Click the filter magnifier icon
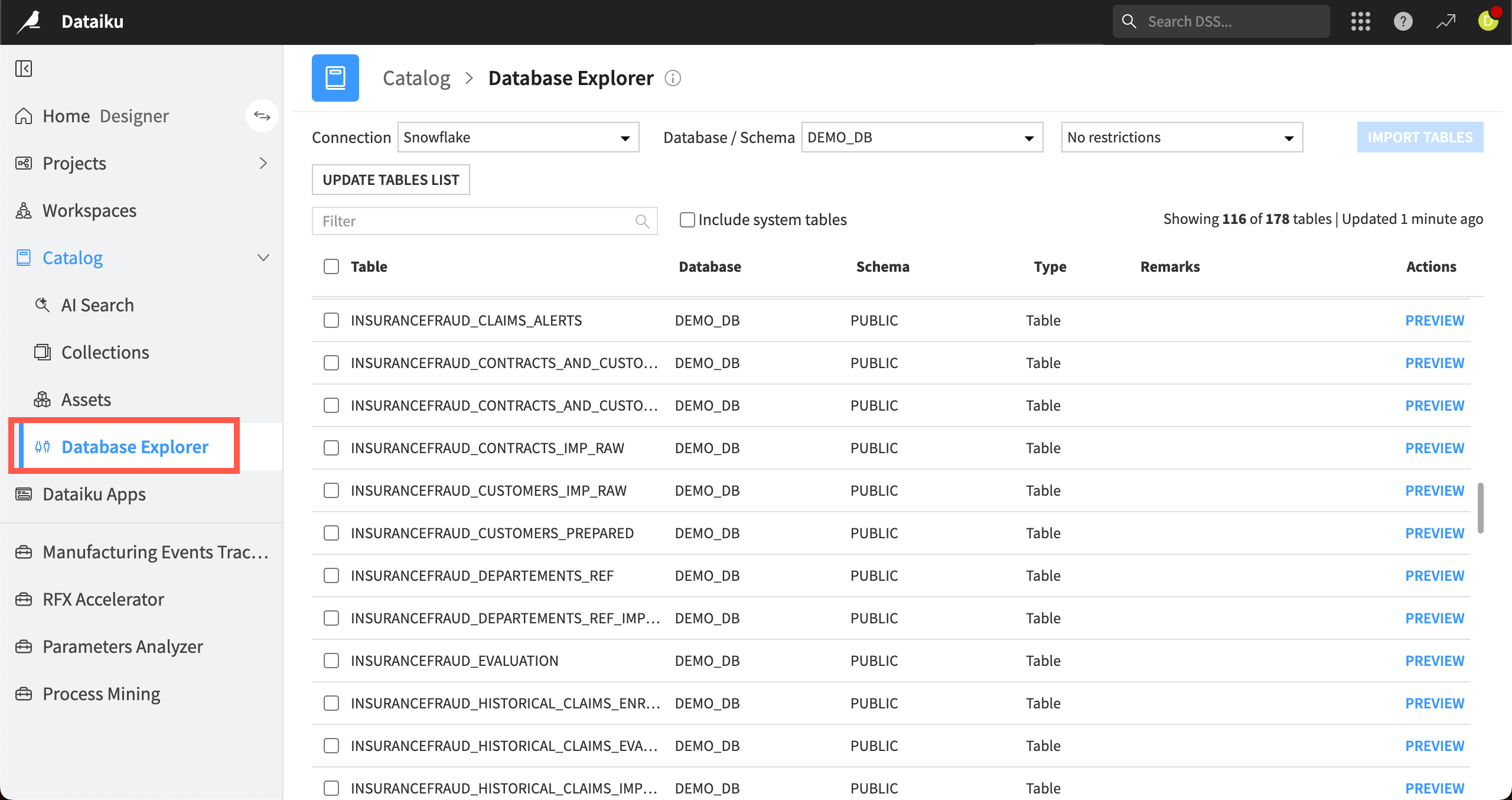The height and width of the screenshot is (800, 1512). click(x=642, y=221)
